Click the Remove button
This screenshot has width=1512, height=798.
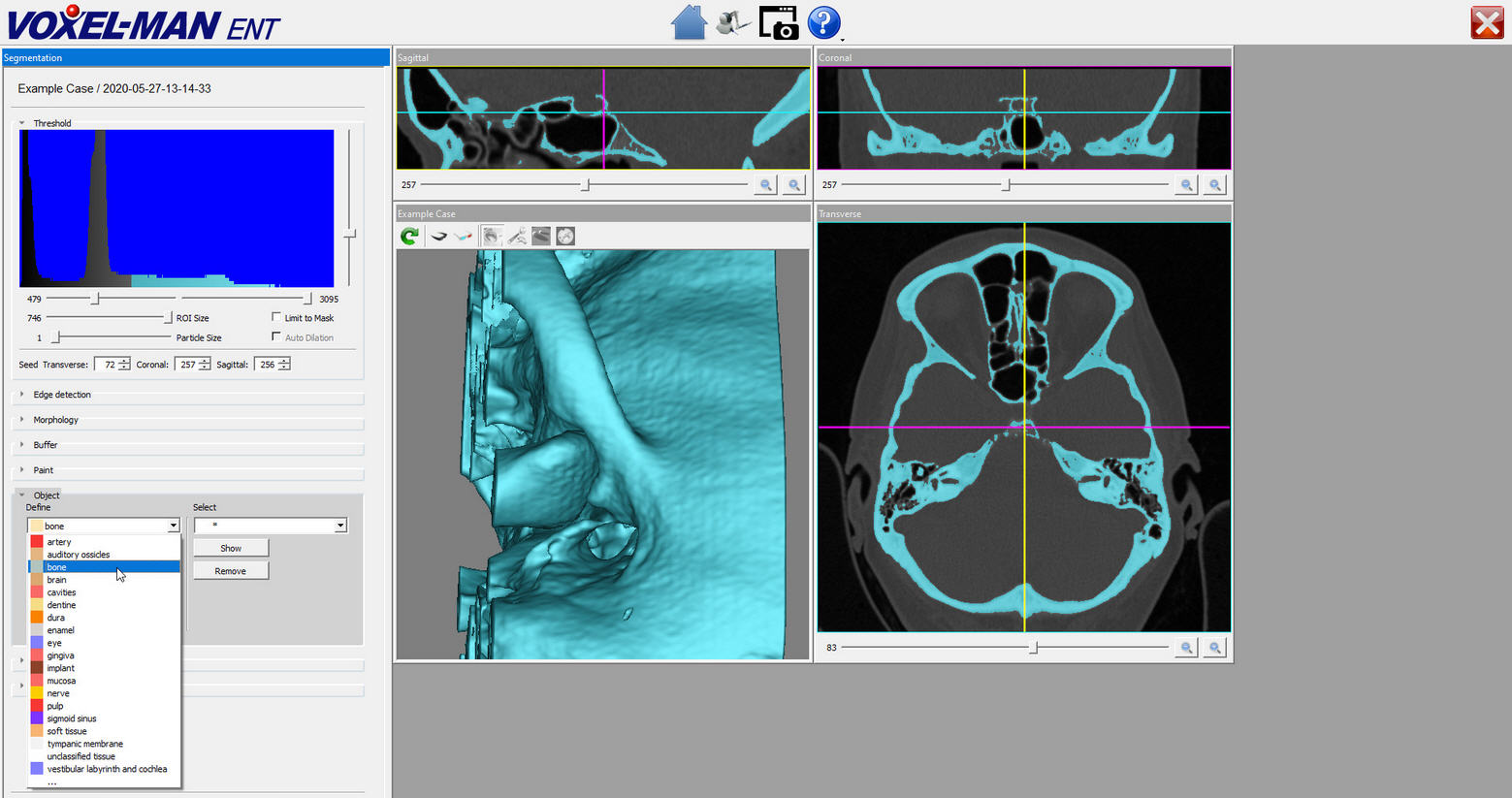231,571
